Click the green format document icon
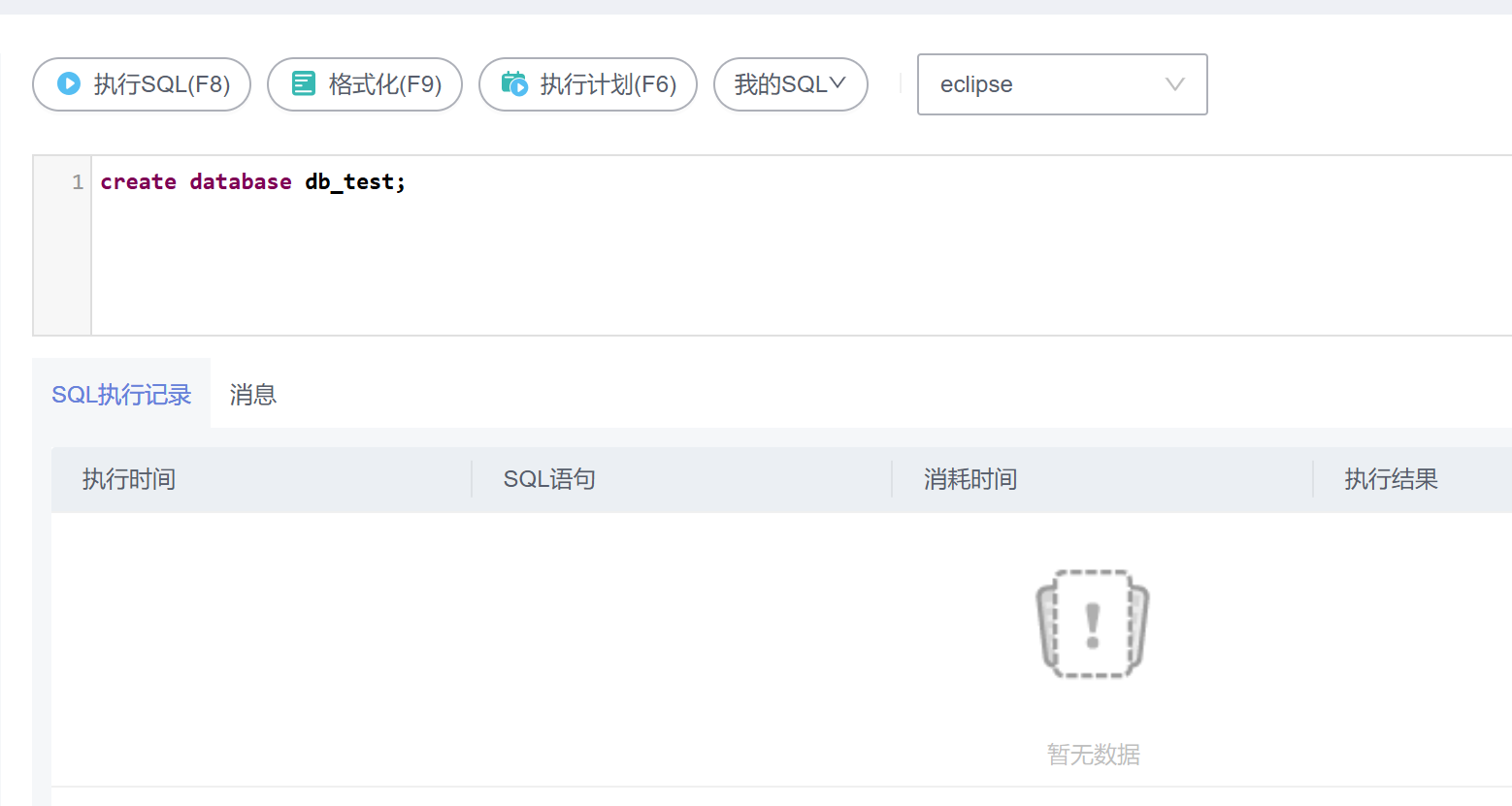Viewport: 1512px width, 806px height. click(x=304, y=84)
